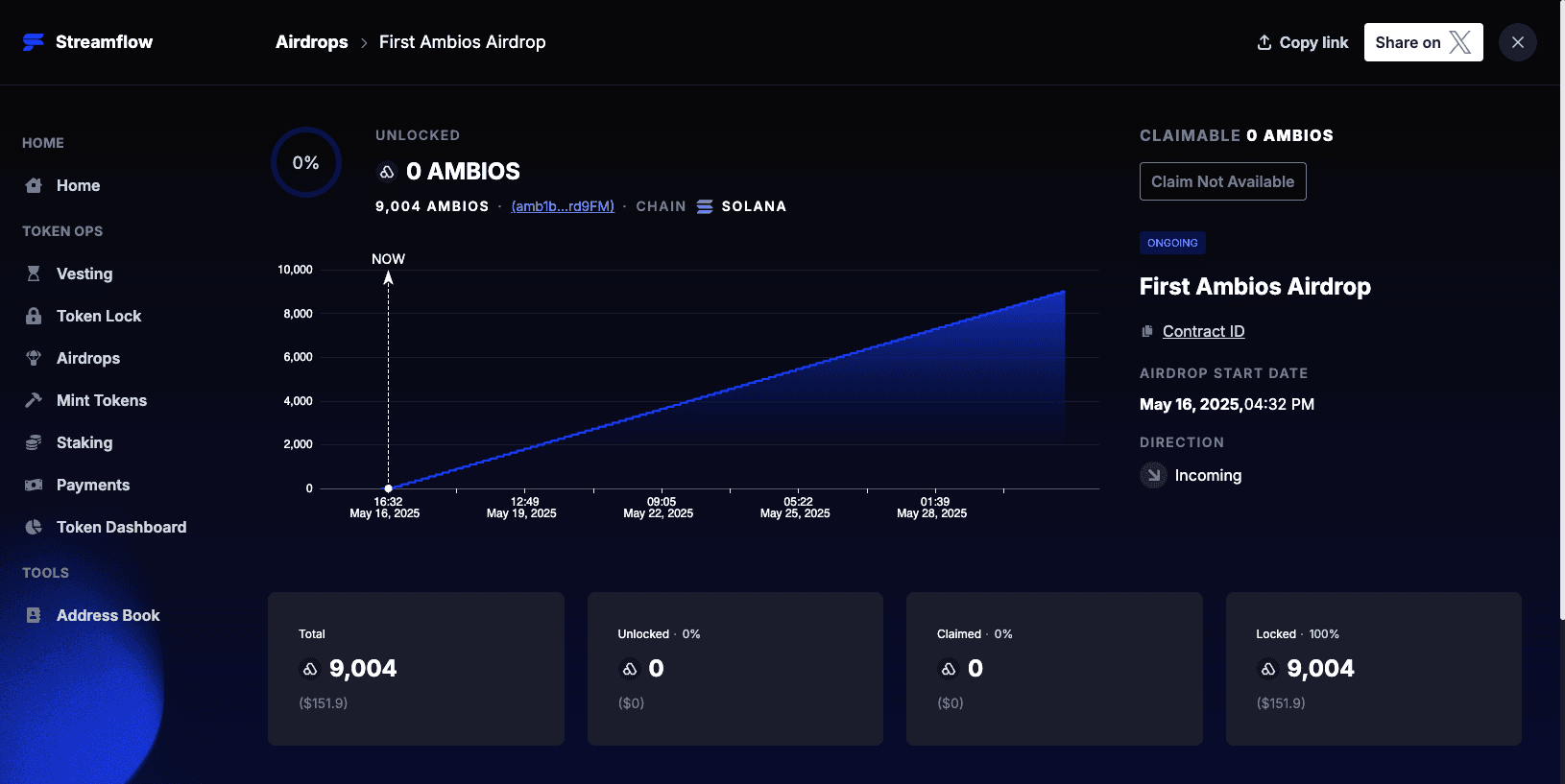The width and height of the screenshot is (1565, 784).
Task: Navigate to Staking
Action: (x=84, y=442)
